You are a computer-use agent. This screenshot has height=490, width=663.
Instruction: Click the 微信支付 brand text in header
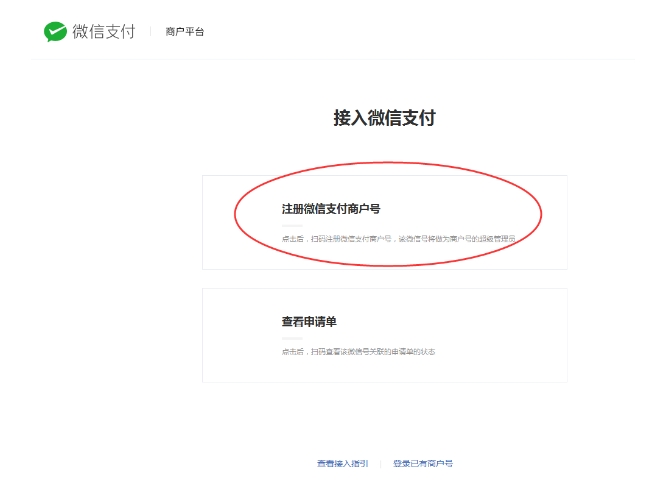(x=103, y=32)
